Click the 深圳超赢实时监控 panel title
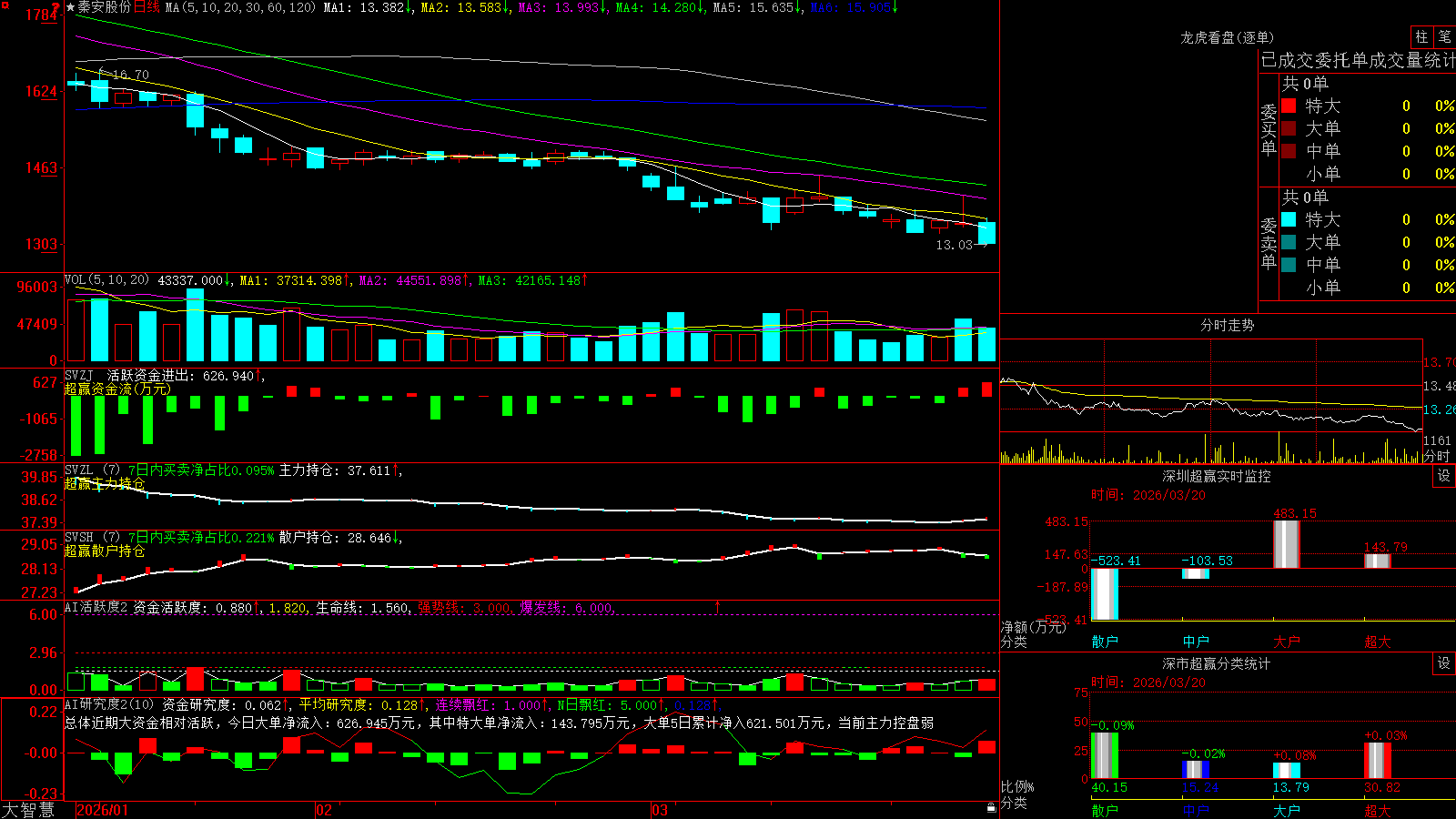This screenshot has width=1456, height=819. (x=1217, y=476)
